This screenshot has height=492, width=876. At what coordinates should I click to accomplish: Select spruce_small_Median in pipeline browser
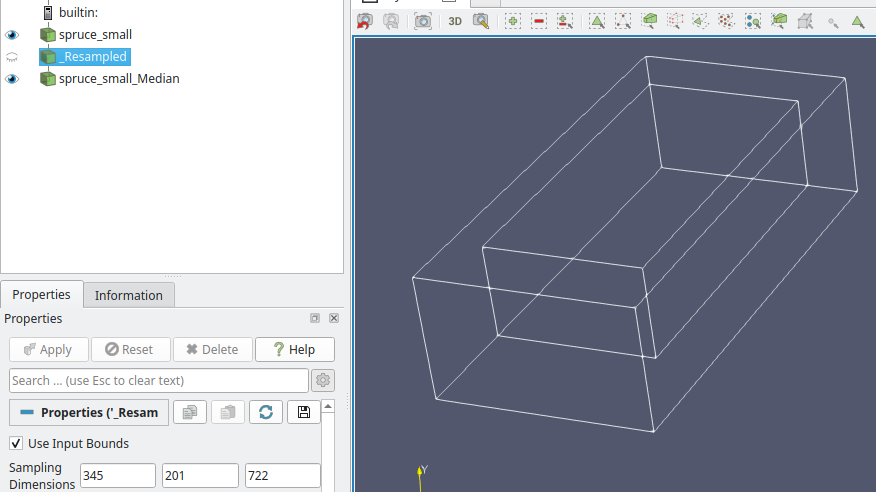tap(118, 79)
